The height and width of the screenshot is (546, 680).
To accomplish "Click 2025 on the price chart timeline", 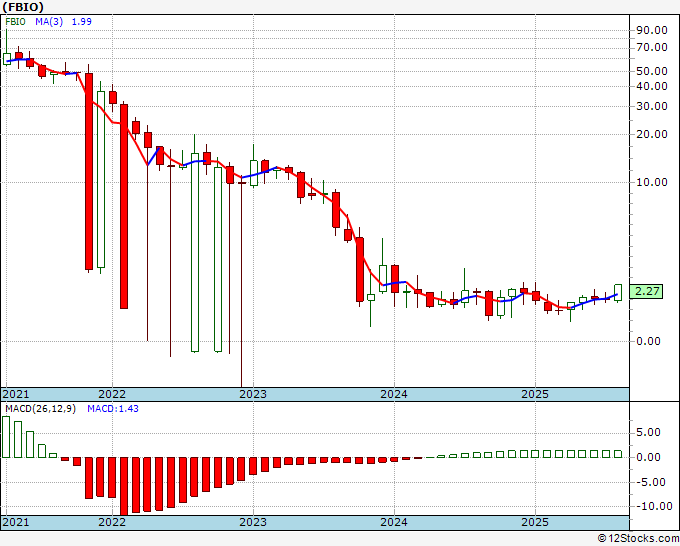I will pos(535,394).
